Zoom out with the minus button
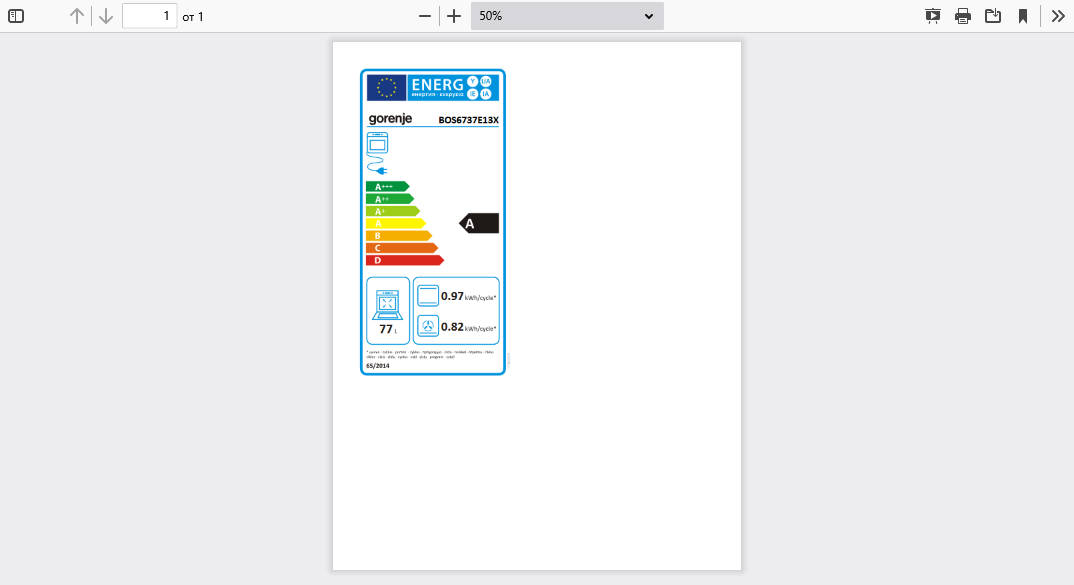1074x585 pixels. (425, 16)
